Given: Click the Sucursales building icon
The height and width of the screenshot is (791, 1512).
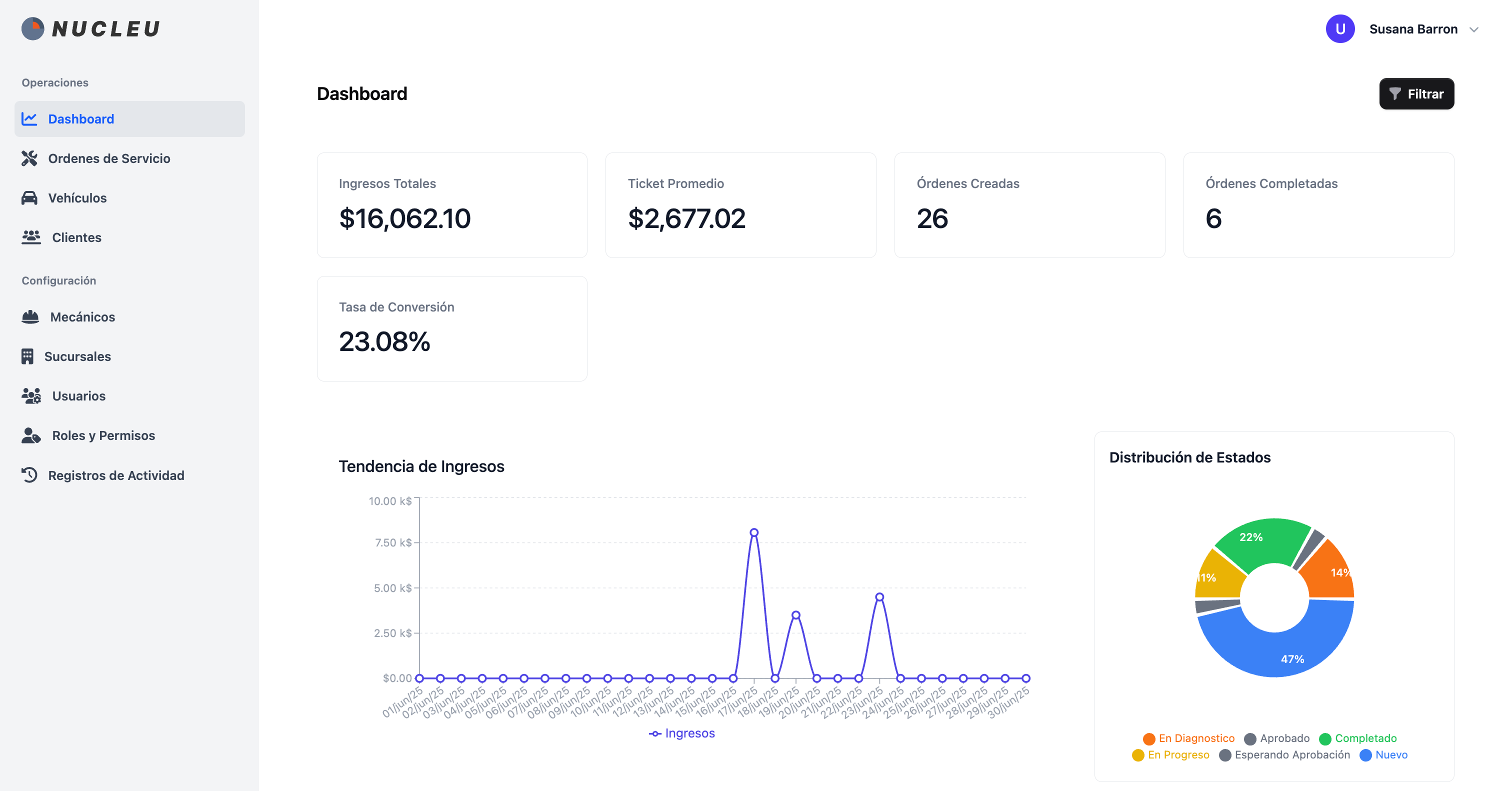Looking at the screenshot, I should click(30, 356).
